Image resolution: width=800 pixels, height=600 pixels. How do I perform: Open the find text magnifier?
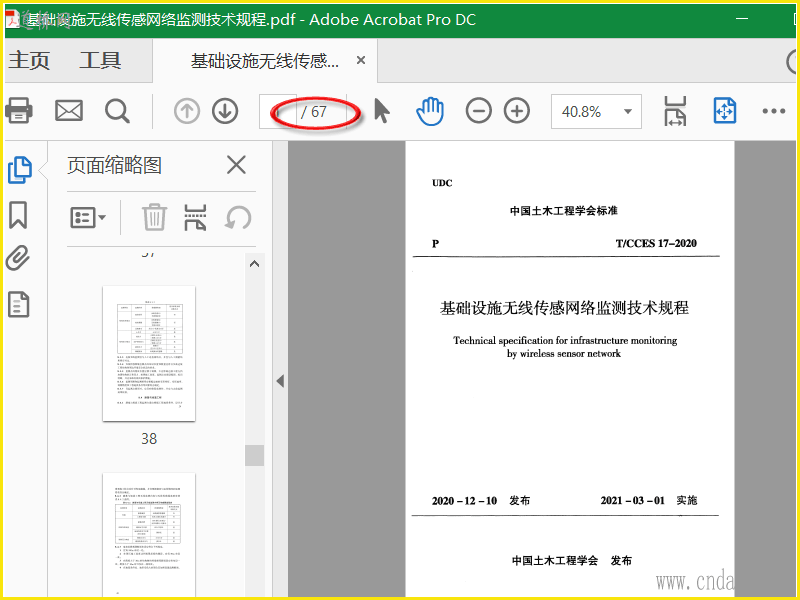point(117,111)
